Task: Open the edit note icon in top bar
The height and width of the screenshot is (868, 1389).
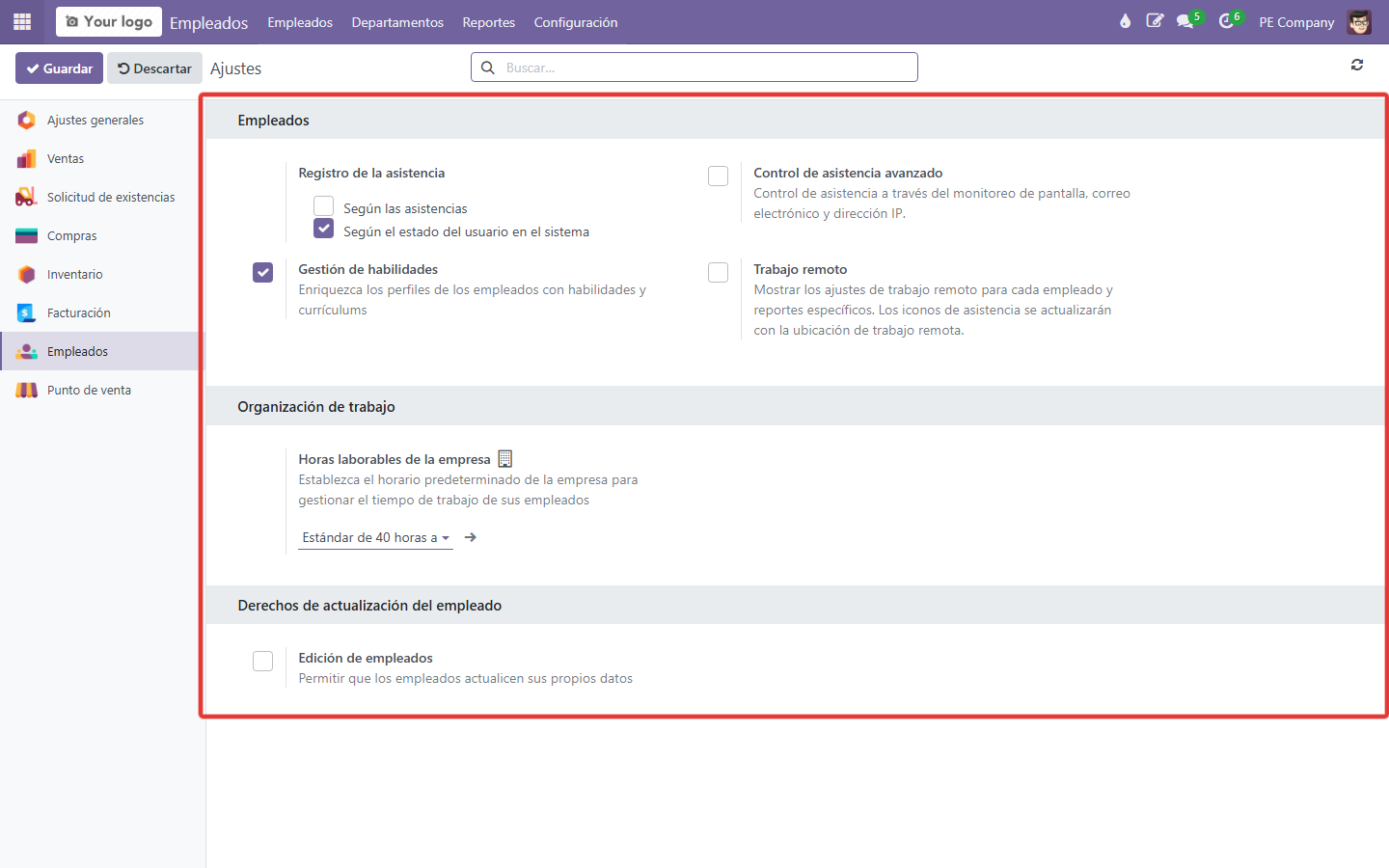Action: click(1155, 21)
